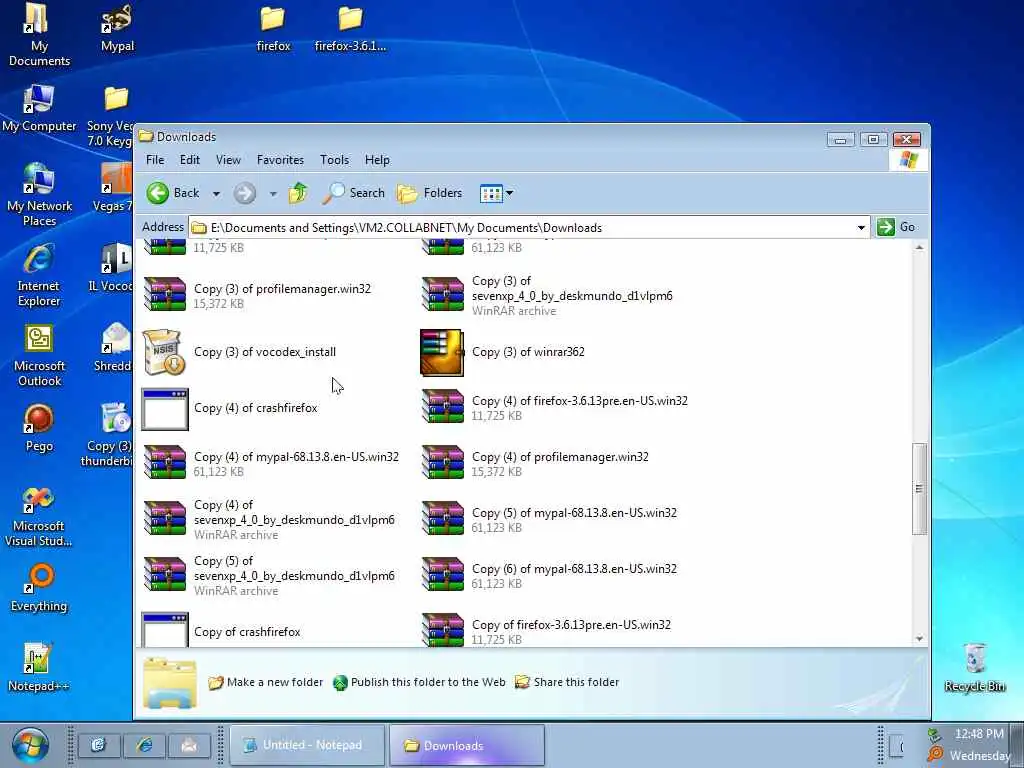Click Share this folder
The height and width of the screenshot is (768, 1024).
tap(567, 682)
